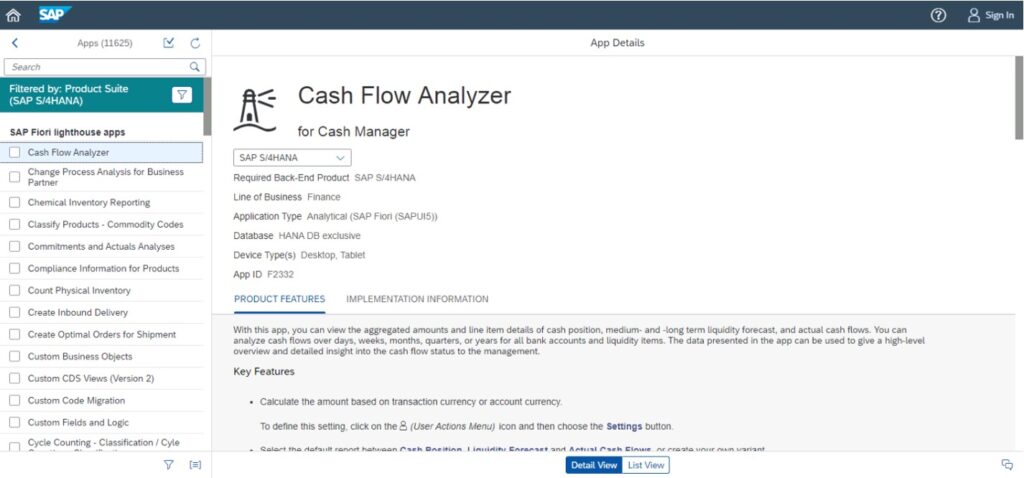Click the filter icon in Product Suite banner
This screenshot has height=478, width=1024.
(181, 95)
